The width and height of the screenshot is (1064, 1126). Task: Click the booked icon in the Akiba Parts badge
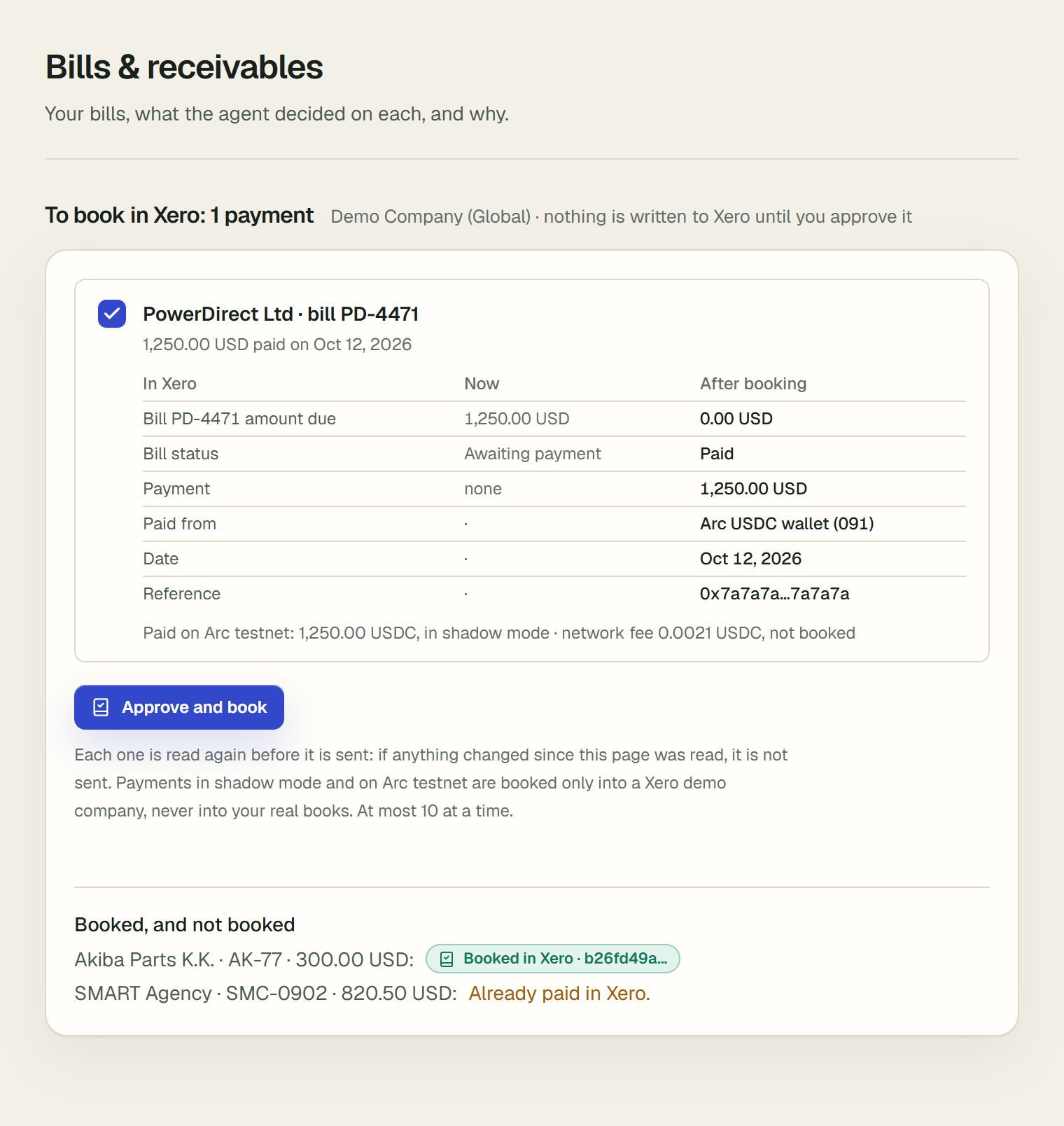447,959
